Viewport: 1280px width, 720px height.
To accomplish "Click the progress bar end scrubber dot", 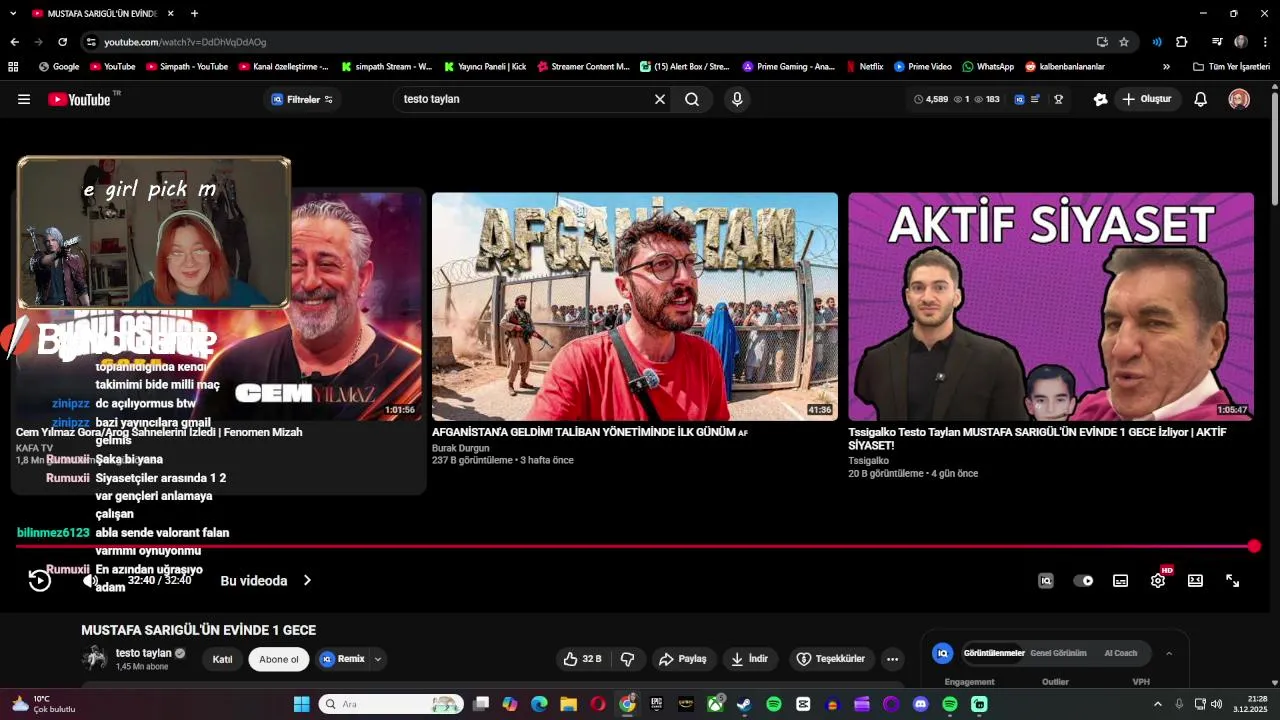I will pos(1254,546).
